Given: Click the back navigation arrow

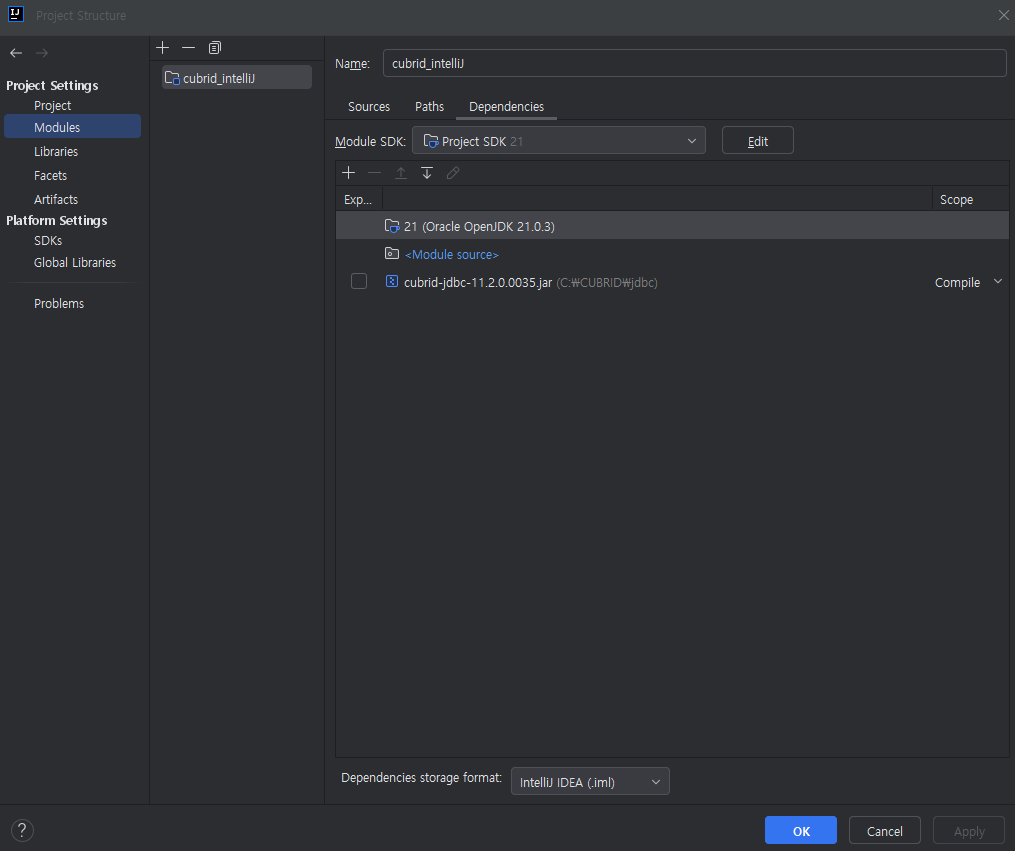Looking at the screenshot, I should [15, 52].
